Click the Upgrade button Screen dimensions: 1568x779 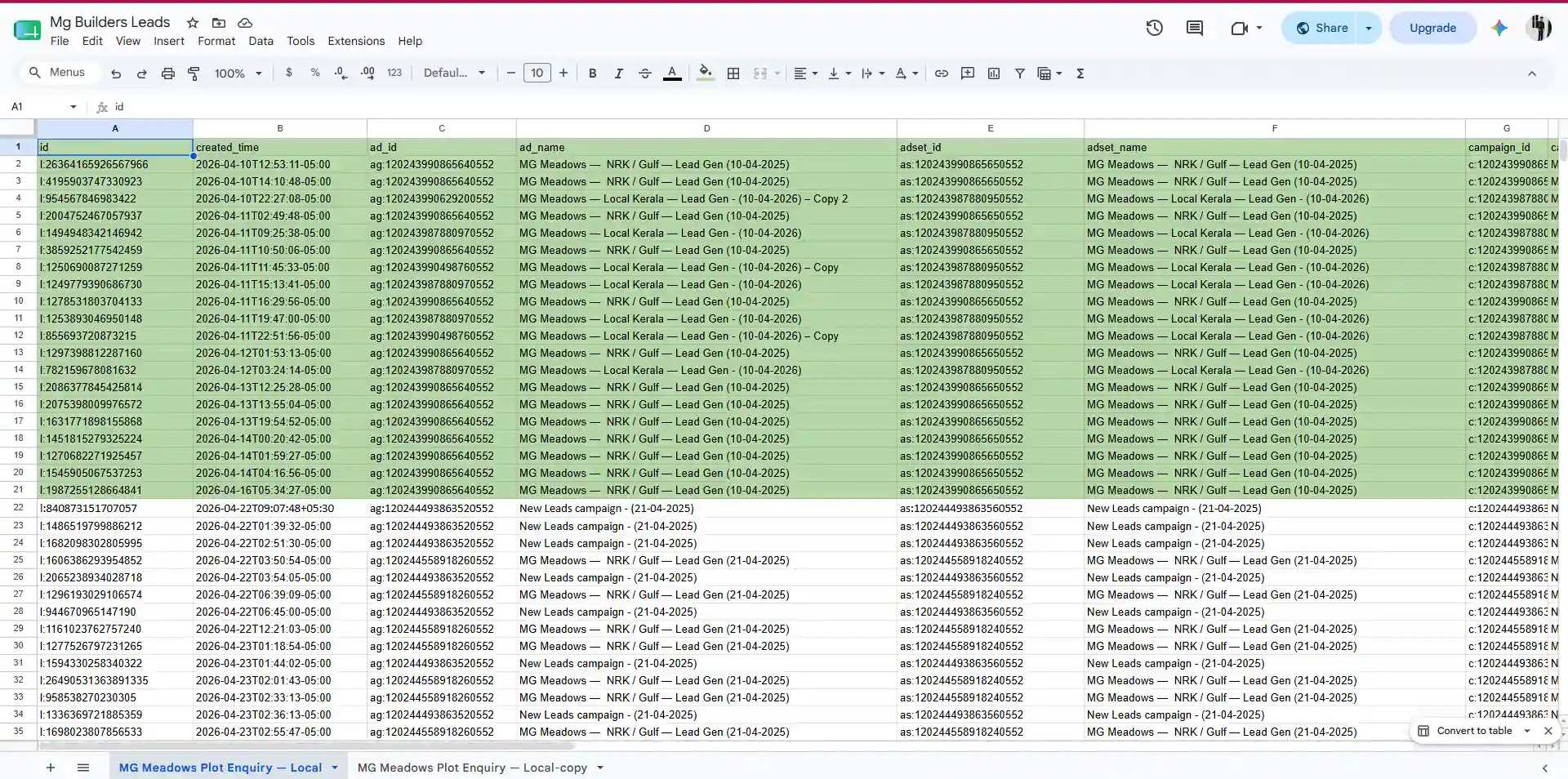1432,28
